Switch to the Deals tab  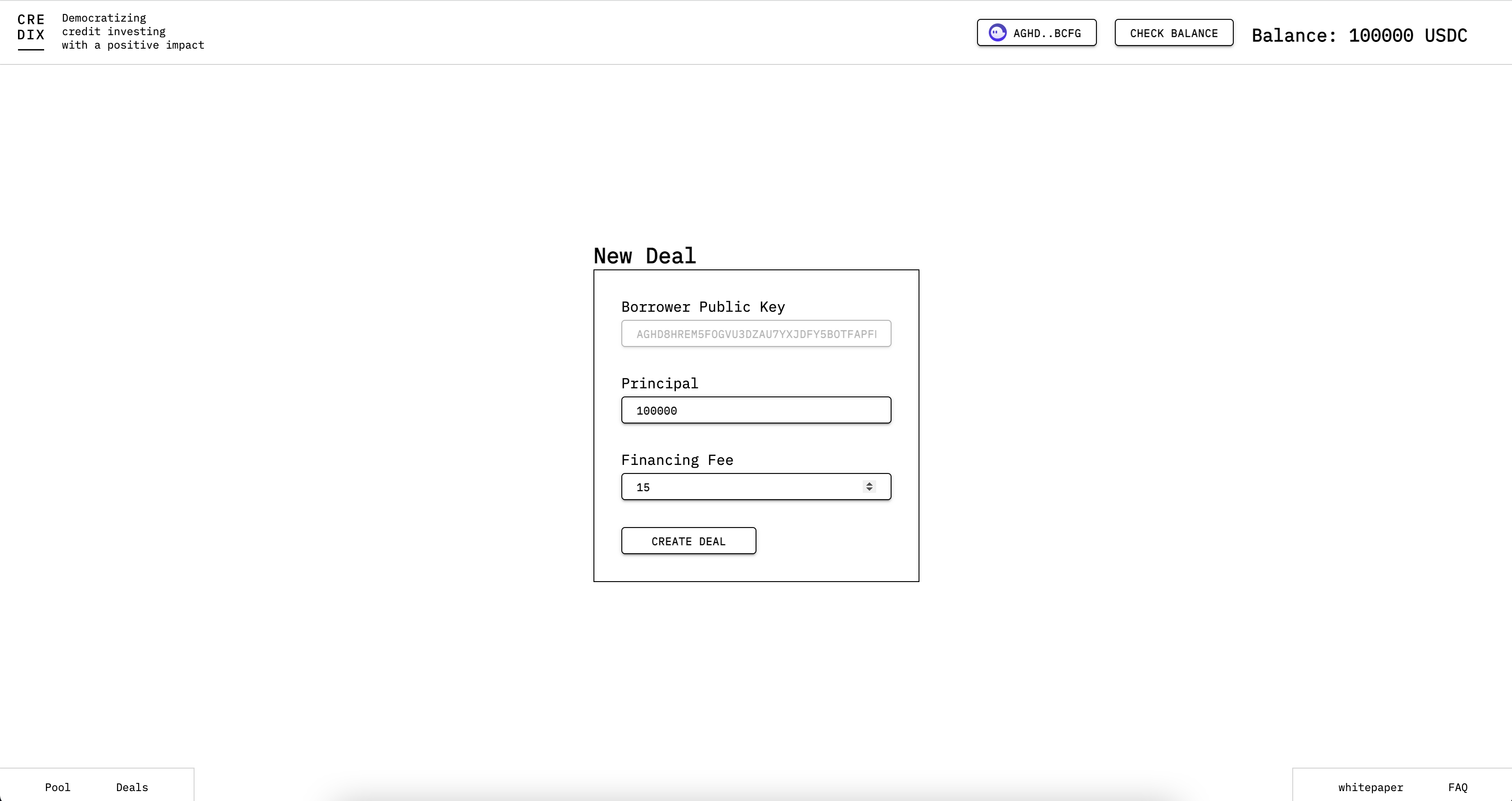click(x=132, y=787)
